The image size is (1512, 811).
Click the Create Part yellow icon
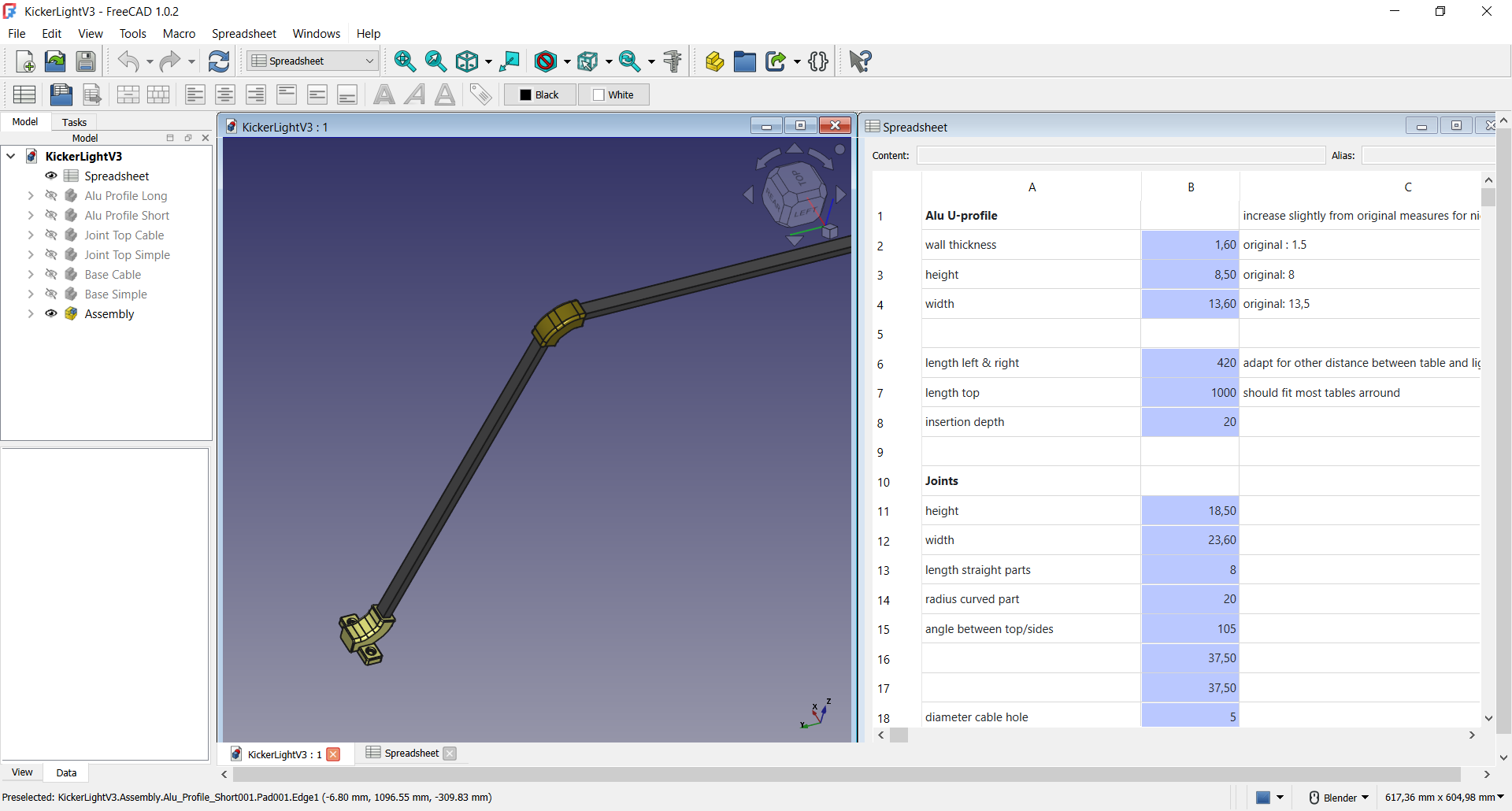714,61
